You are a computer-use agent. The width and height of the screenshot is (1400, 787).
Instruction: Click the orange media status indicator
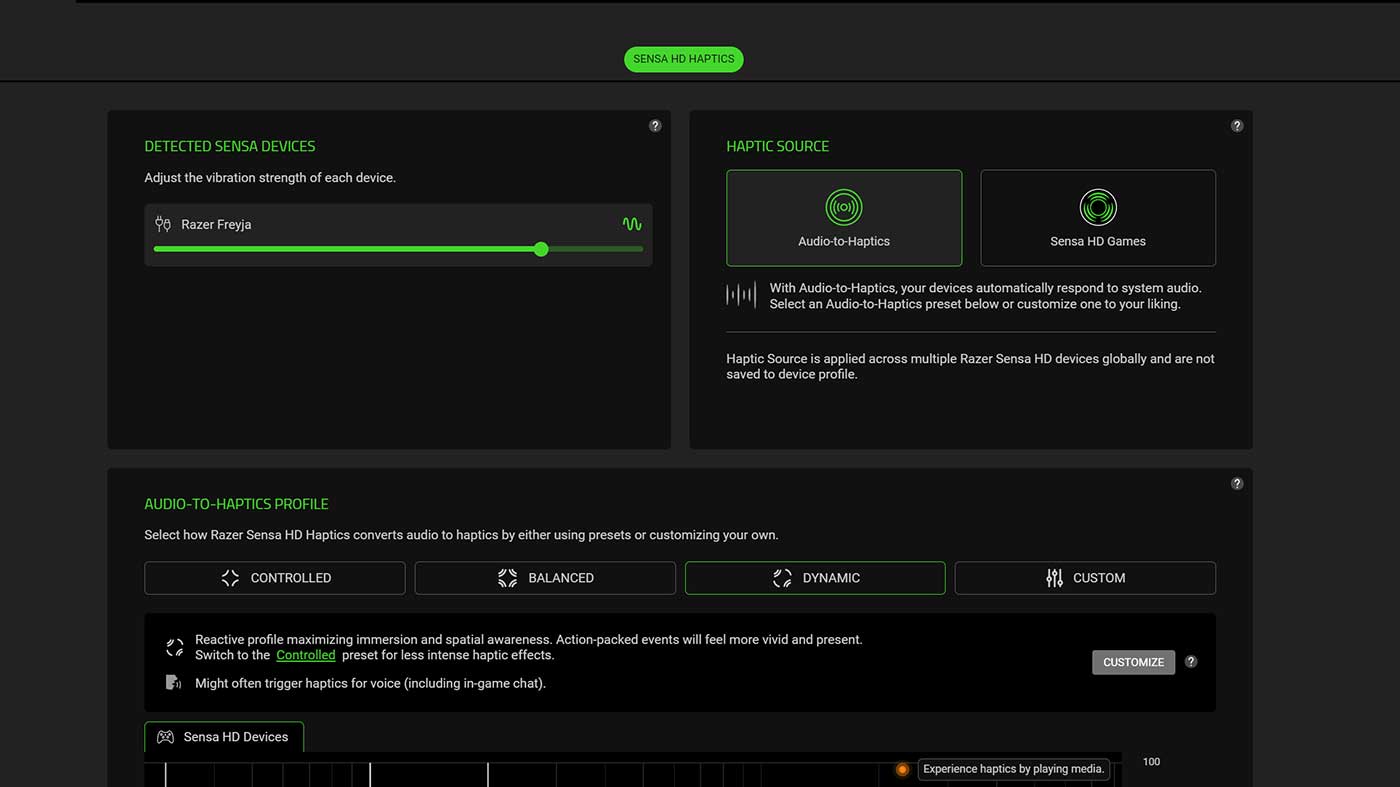[902, 769]
